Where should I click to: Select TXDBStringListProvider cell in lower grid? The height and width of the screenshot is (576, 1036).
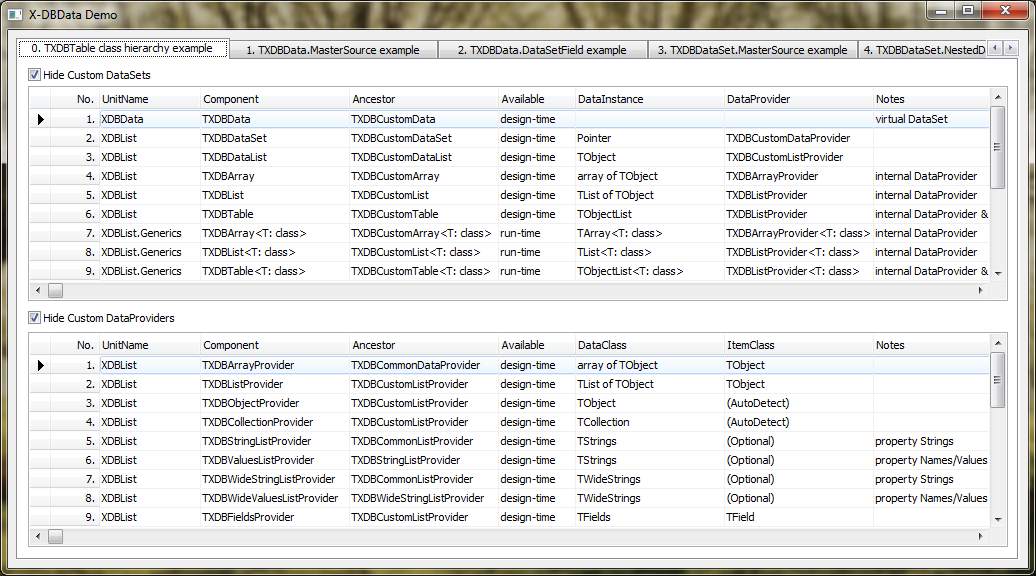[256, 441]
